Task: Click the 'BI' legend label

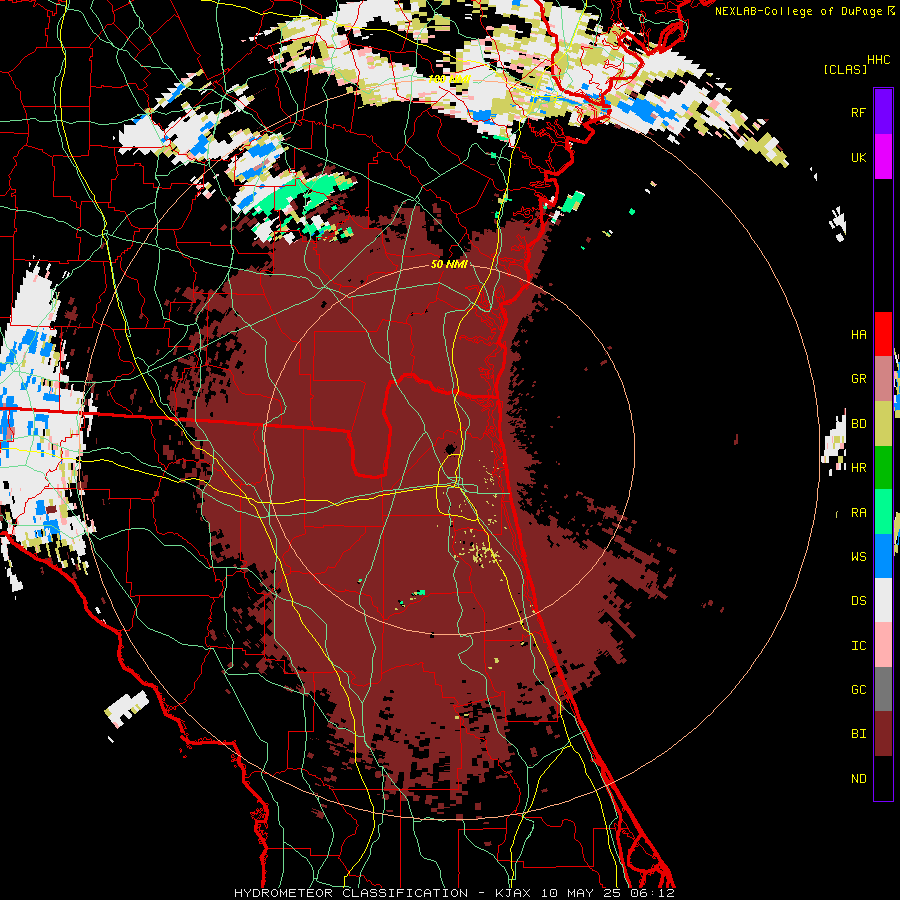Action: [858, 734]
